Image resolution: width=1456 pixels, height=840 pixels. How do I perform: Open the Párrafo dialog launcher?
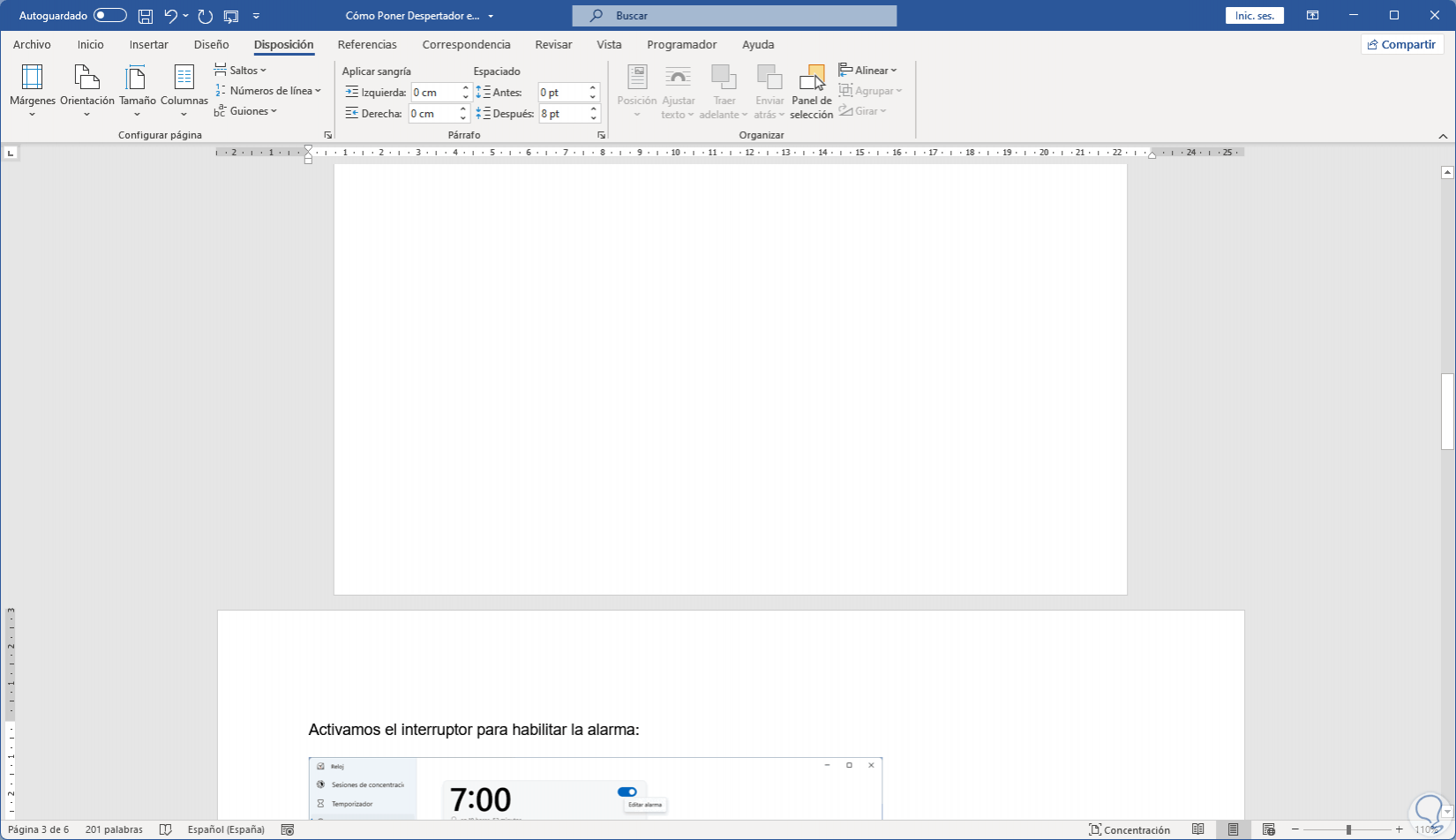(x=601, y=135)
